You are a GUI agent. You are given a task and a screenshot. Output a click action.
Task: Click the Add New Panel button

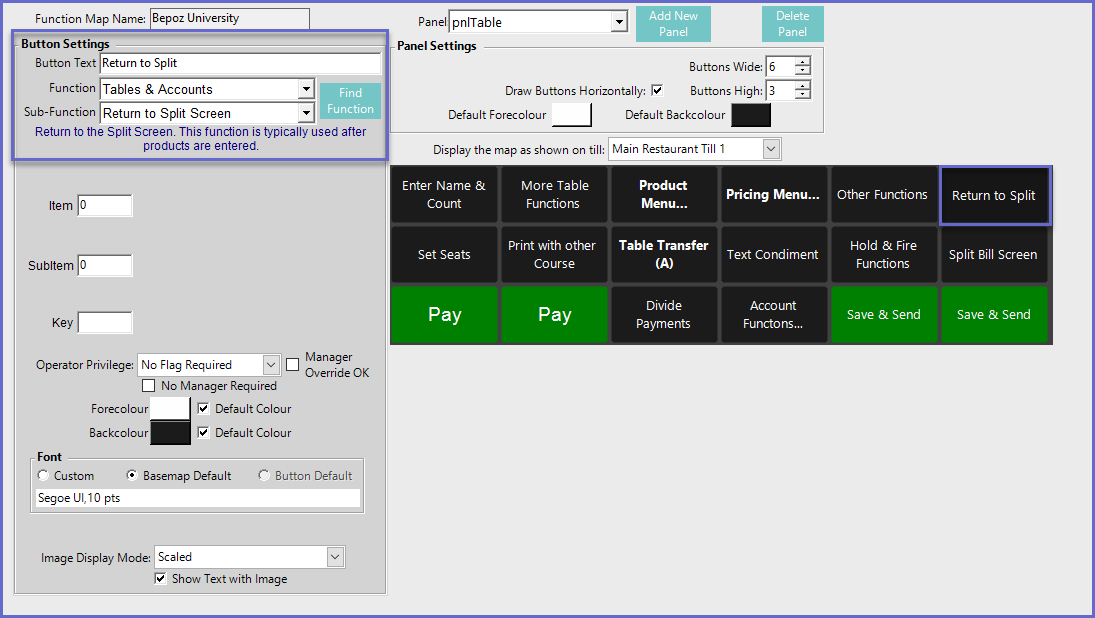coord(673,24)
